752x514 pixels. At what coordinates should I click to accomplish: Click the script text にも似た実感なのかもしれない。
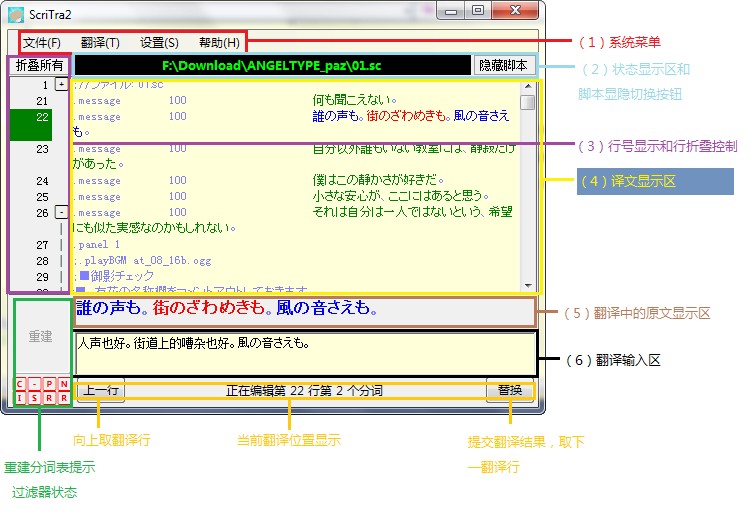[154, 227]
